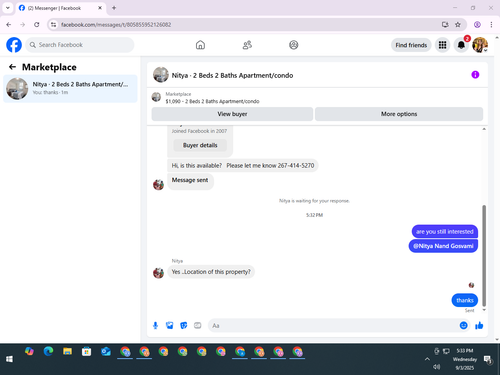Choose a GIF icon
The height and width of the screenshot is (375, 500).
click(198, 326)
